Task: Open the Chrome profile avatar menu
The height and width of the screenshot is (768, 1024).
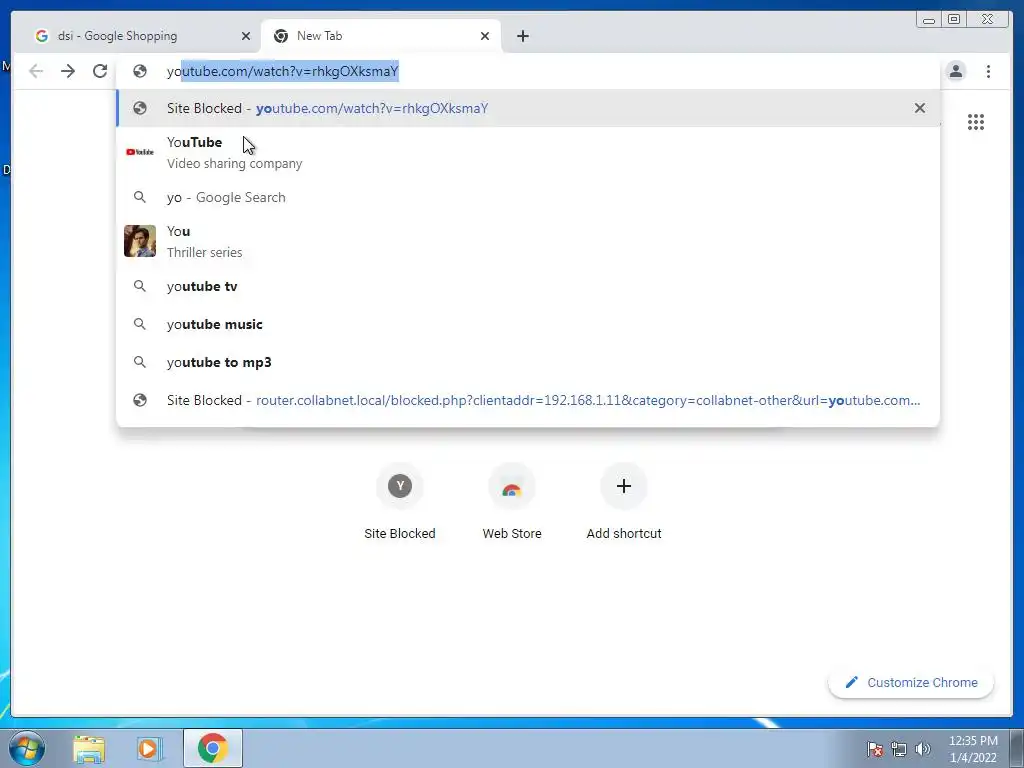Action: point(955,71)
